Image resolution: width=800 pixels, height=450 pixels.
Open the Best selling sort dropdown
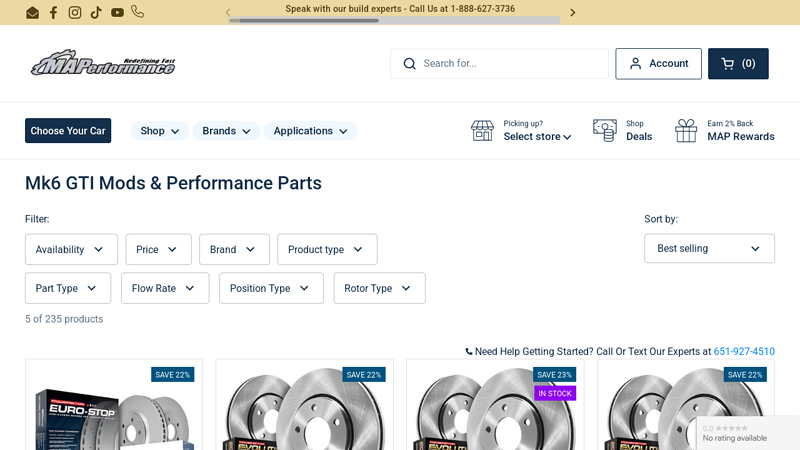coord(709,249)
